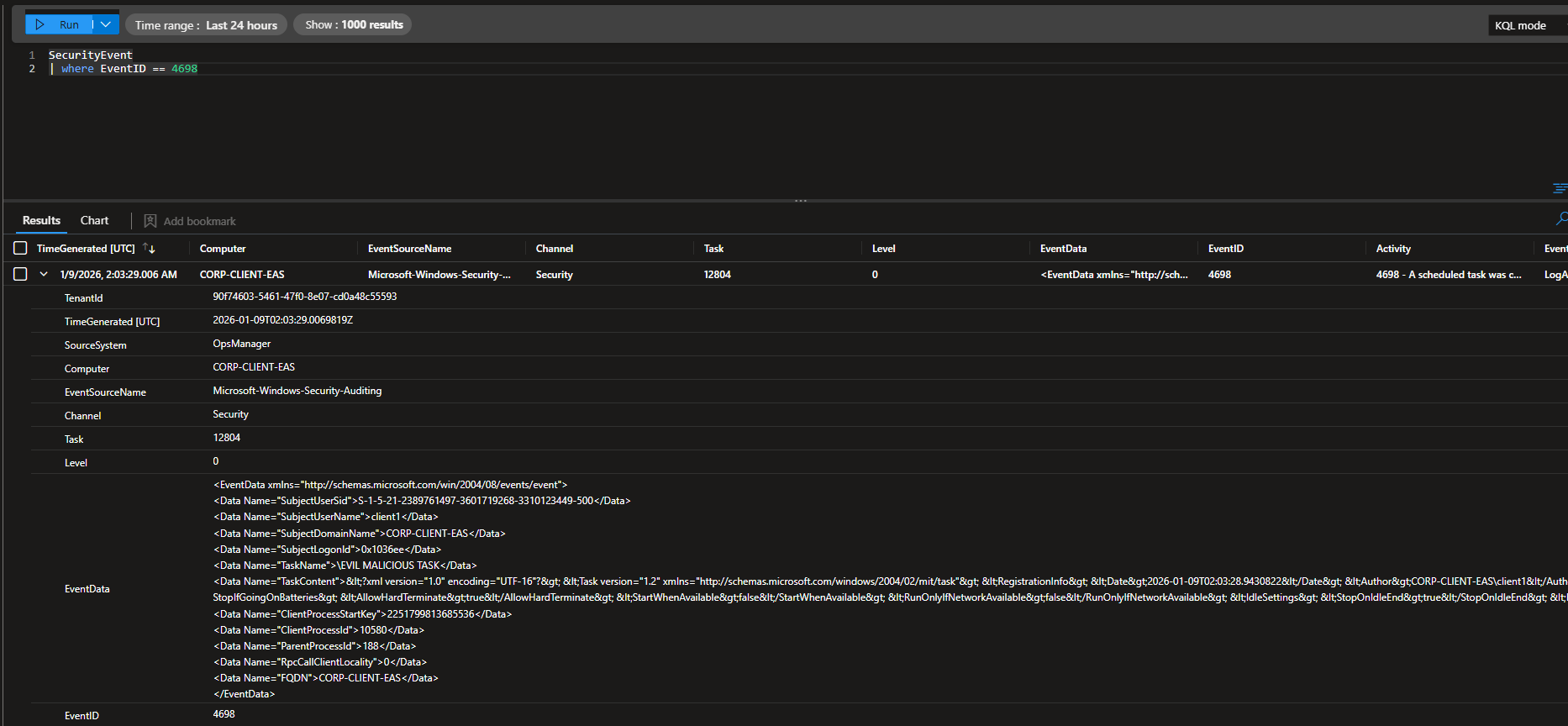Open the Show 1000 results limit
Image resolution: width=1568 pixels, height=726 pixels.
point(353,25)
